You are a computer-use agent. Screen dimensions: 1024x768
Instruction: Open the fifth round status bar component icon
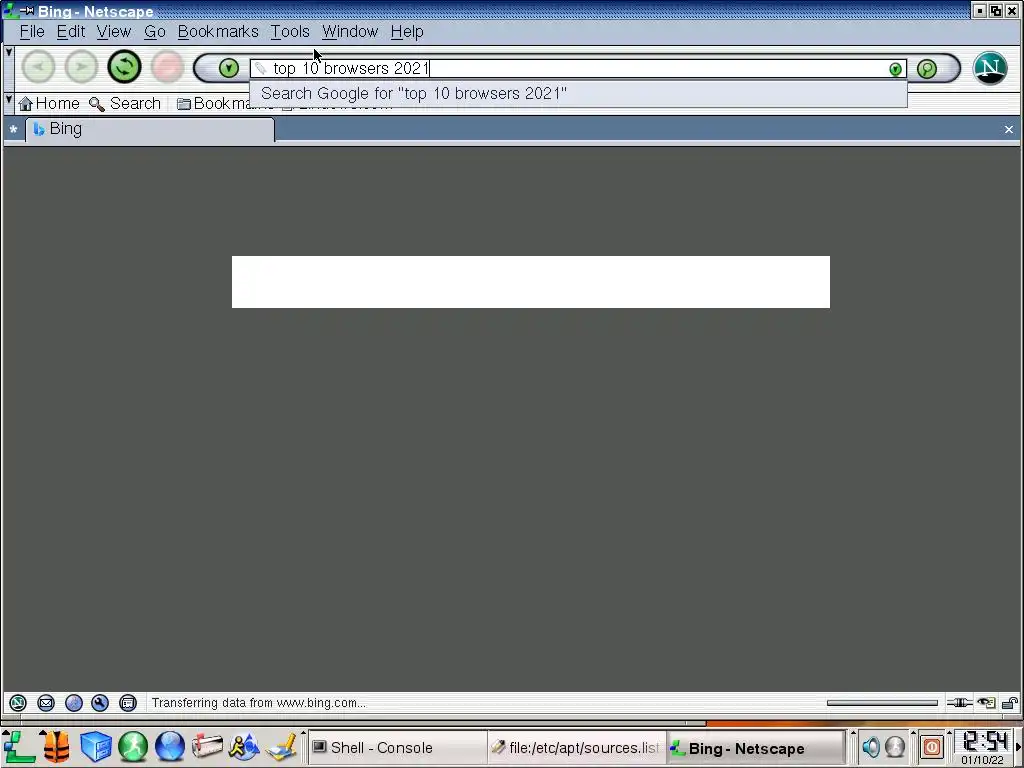pos(128,703)
